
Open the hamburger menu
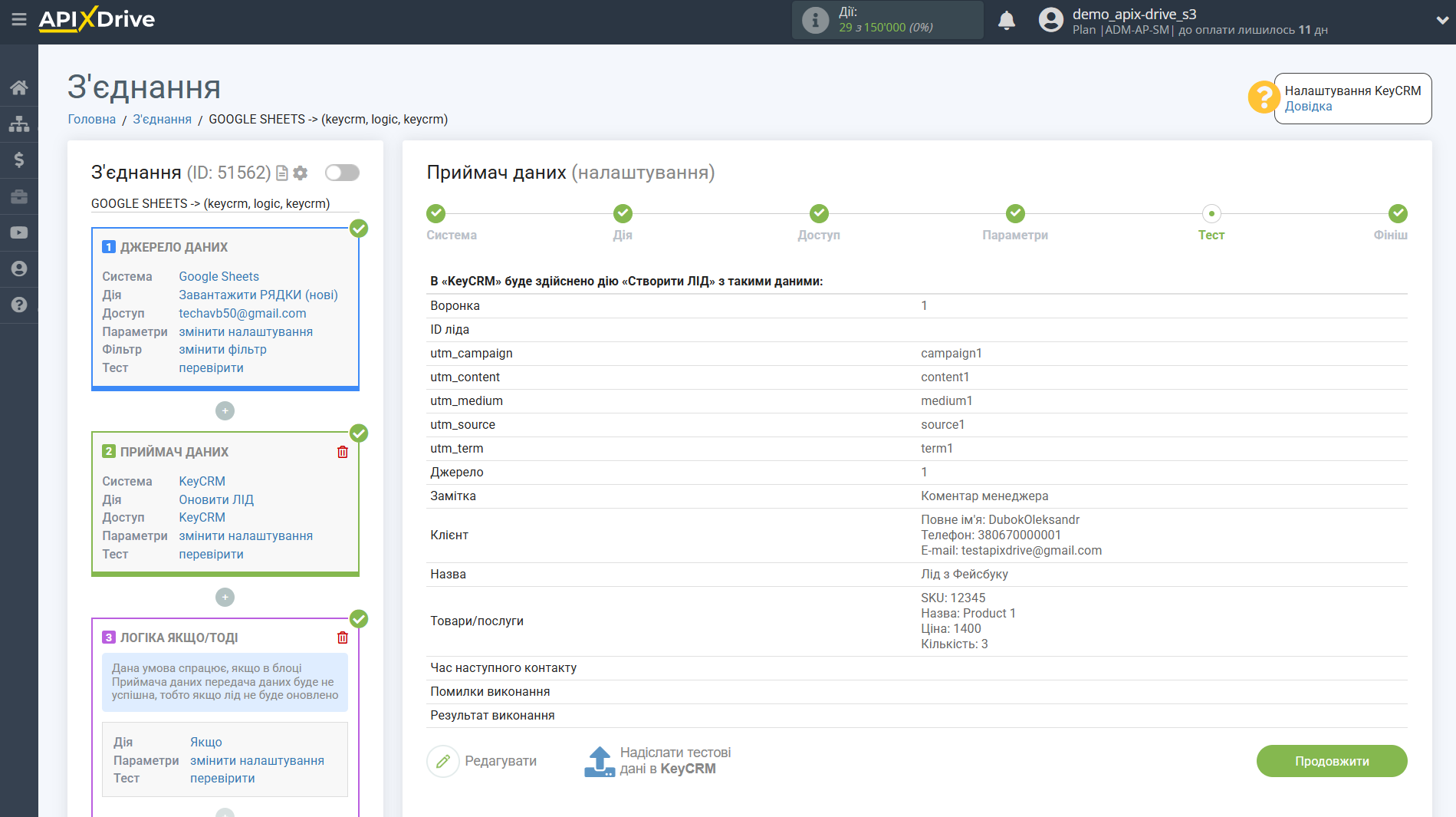(19, 19)
